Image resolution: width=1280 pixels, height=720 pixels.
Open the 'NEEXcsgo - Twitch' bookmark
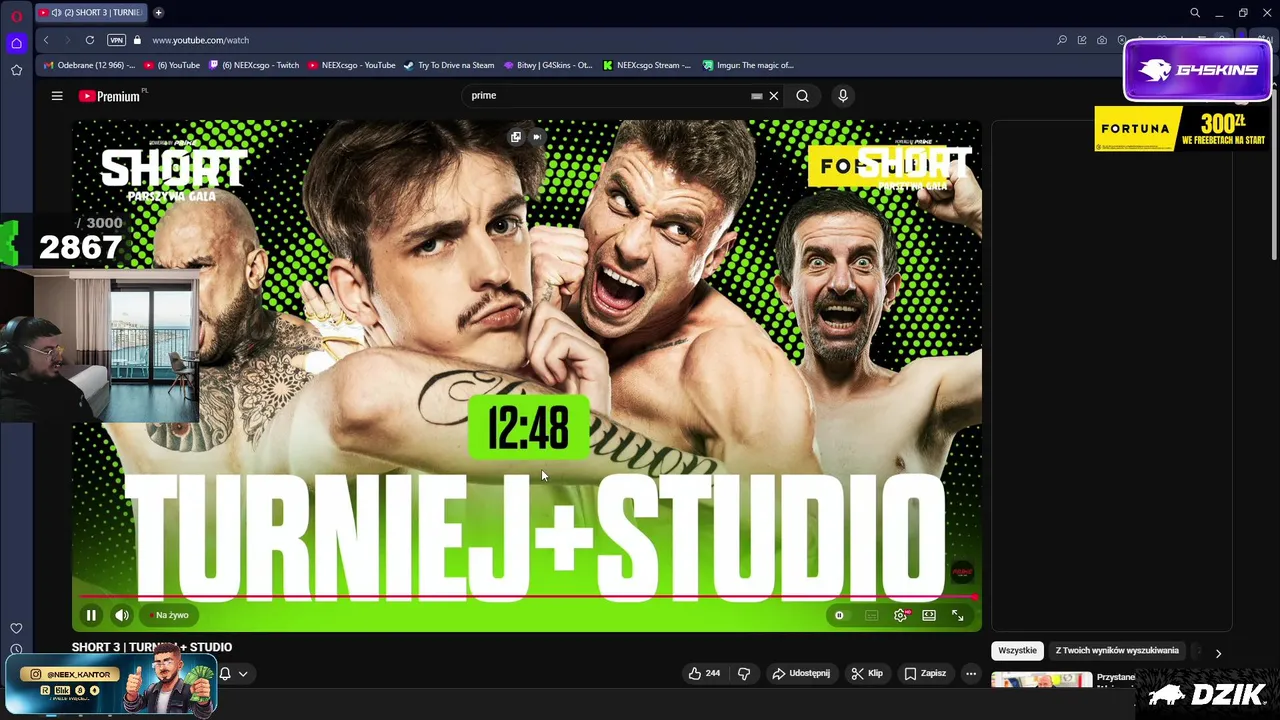pyautogui.click(x=253, y=65)
